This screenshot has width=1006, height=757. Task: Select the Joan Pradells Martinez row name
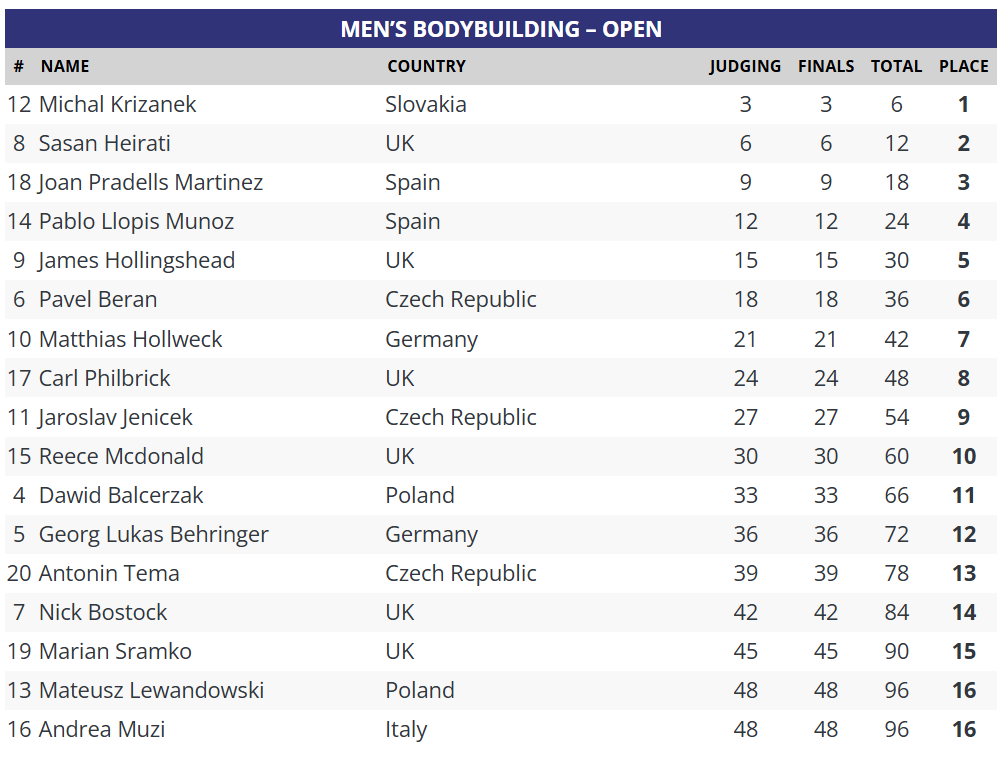[x=150, y=182]
